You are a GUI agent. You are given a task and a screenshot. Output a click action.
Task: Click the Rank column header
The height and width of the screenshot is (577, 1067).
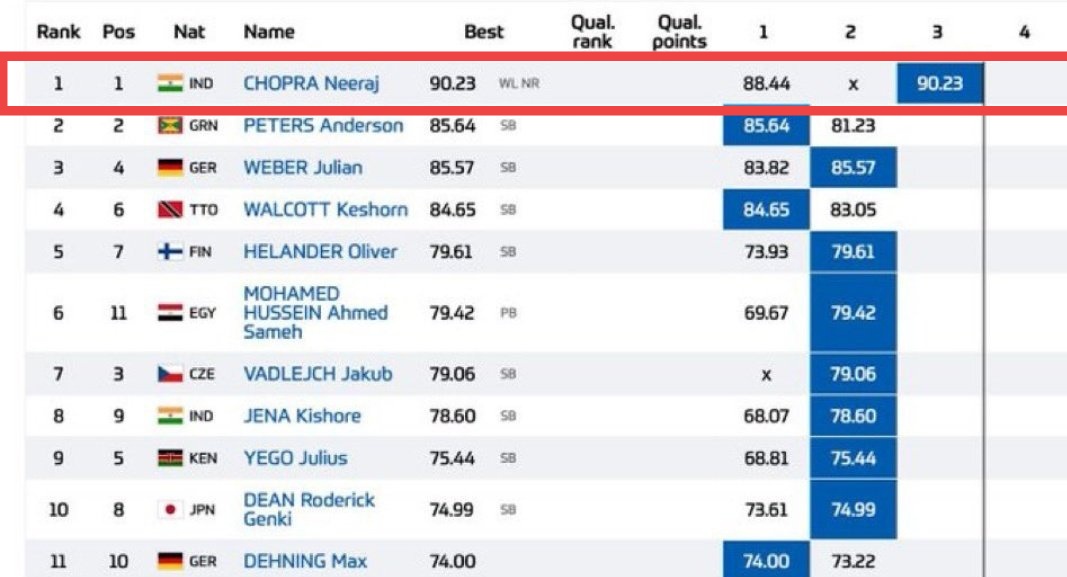[x=59, y=32]
